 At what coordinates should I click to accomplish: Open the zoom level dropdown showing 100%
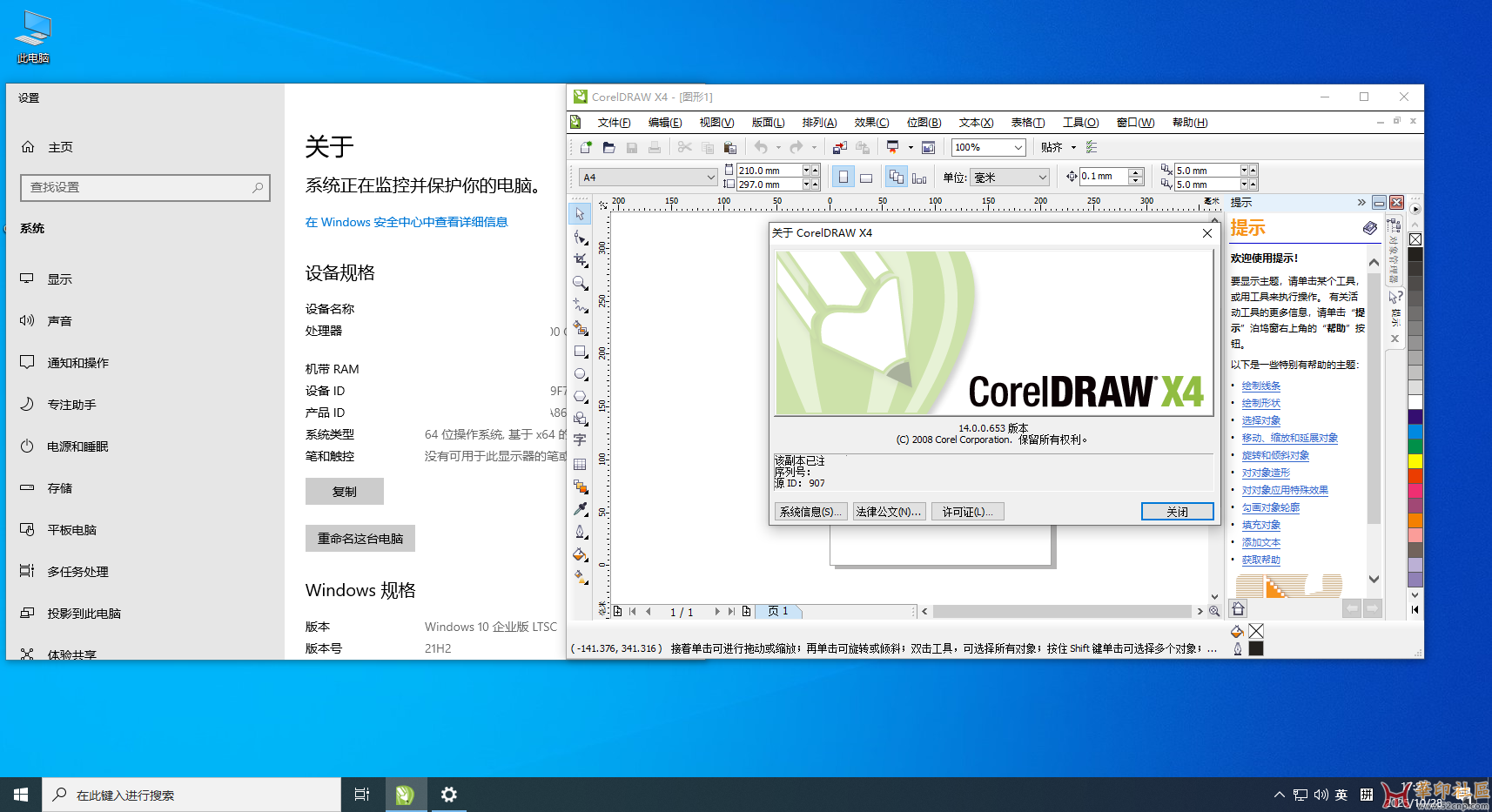[x=987, y=147]
